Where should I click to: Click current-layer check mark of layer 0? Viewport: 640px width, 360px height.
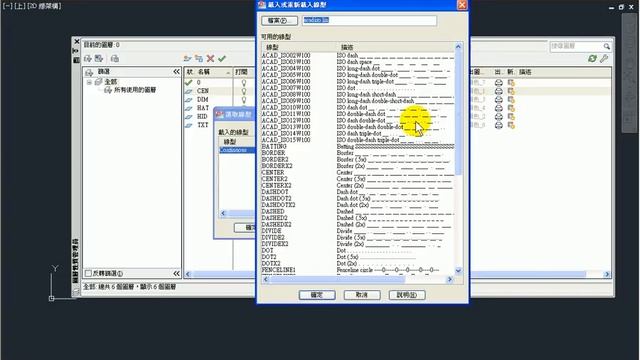point(189,82)
